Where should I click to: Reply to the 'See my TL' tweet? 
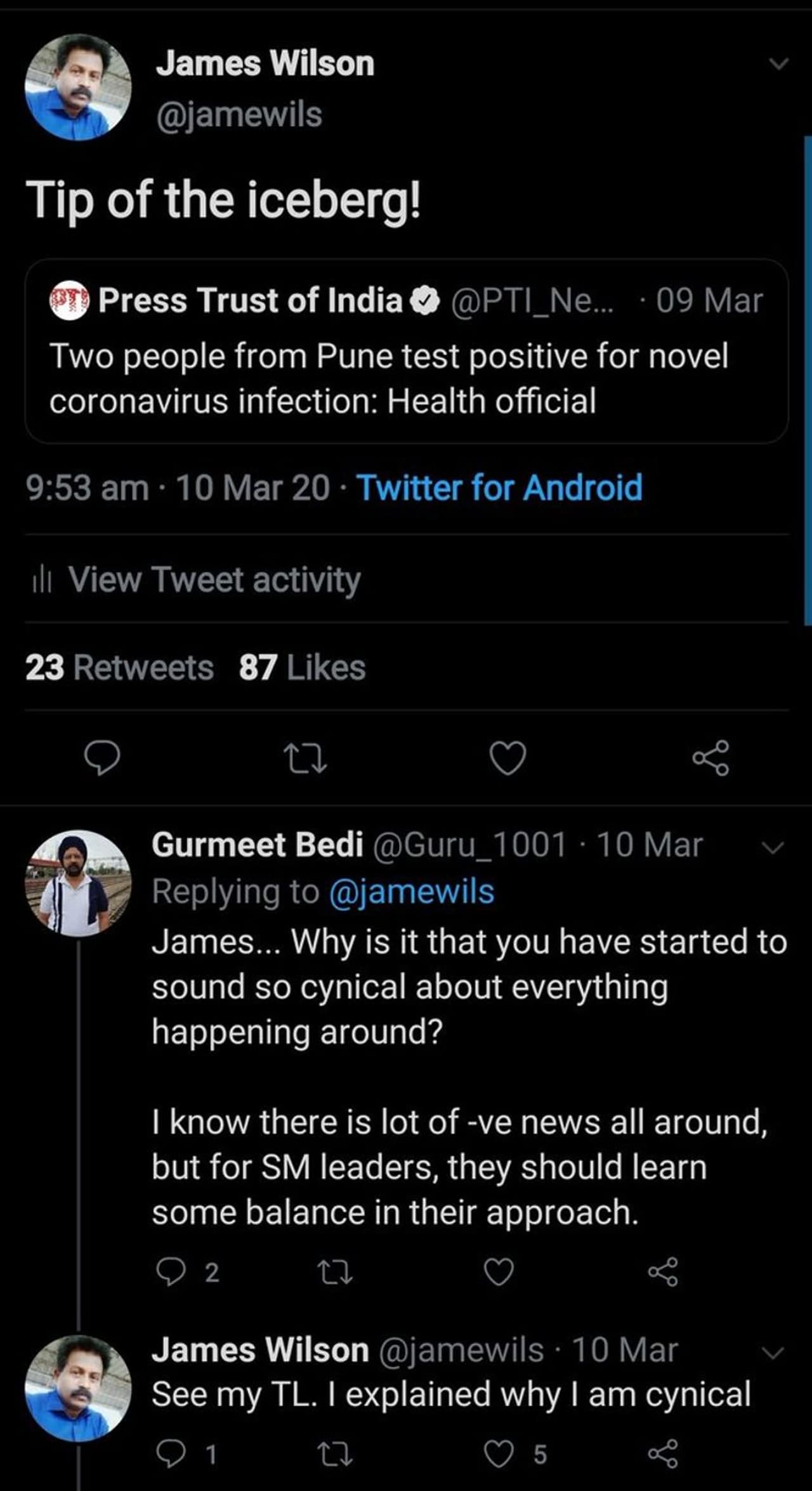170,1454
